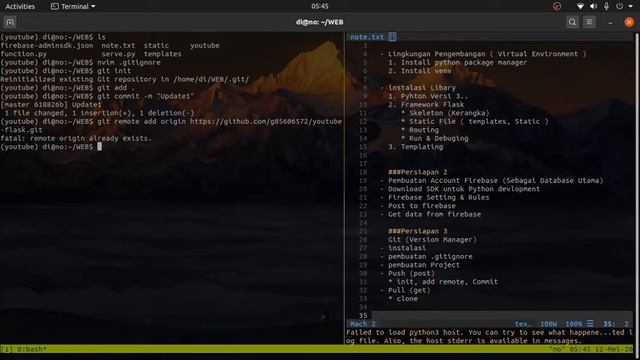Click the volume speaker icon

(x=593, y=6)
